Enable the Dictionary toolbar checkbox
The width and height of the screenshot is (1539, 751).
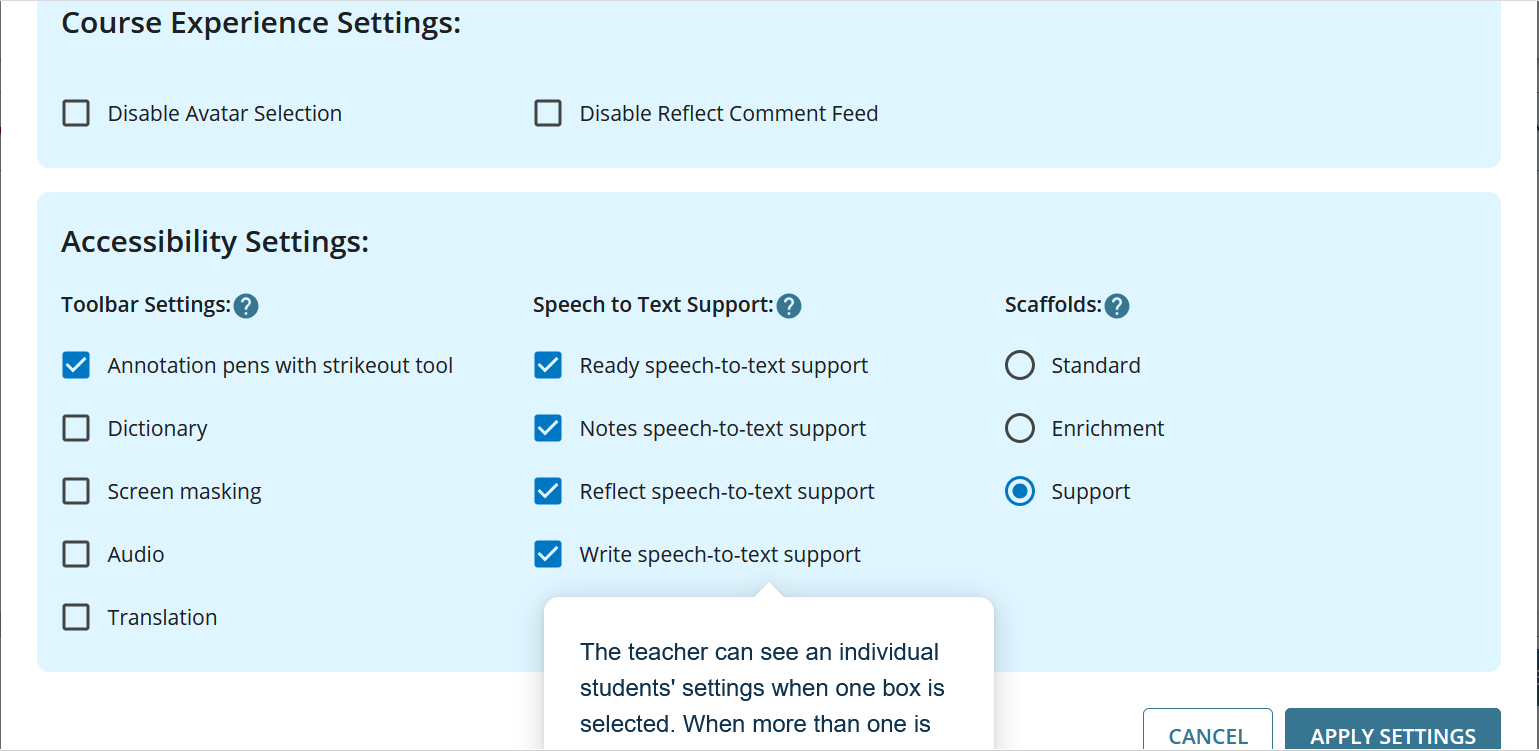(76, 428)
